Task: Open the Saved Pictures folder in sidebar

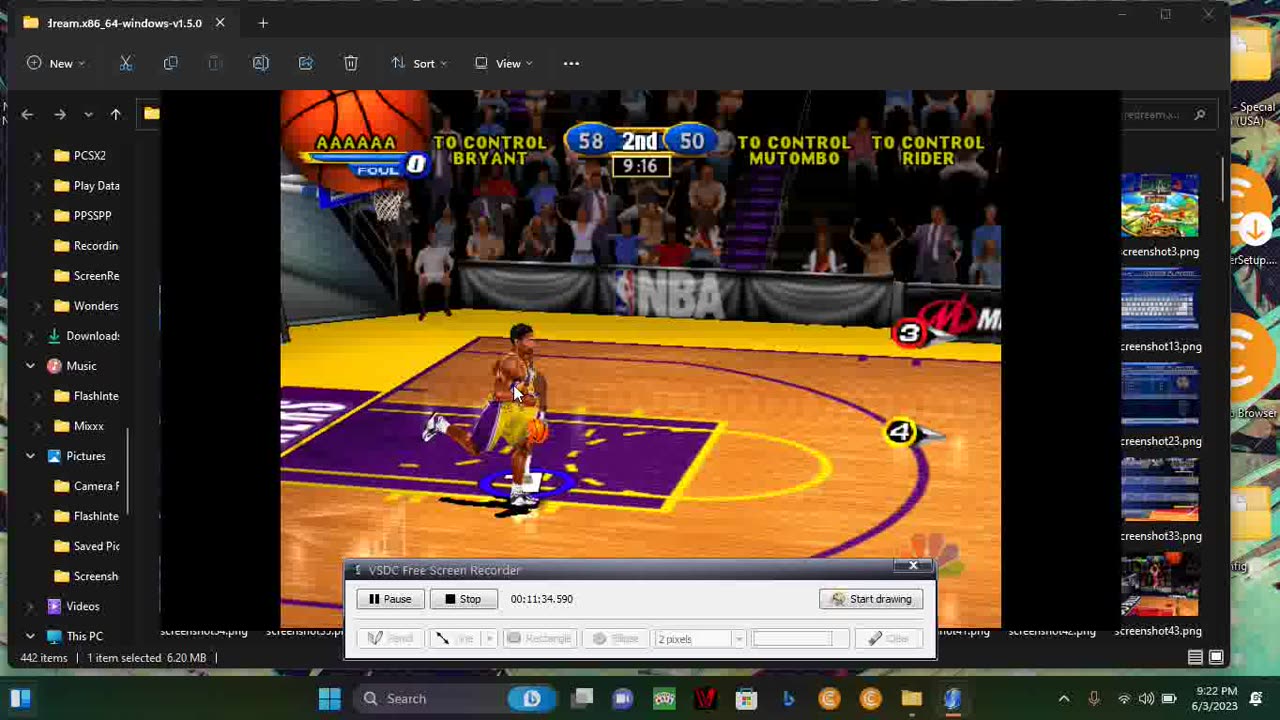Action: [x=86, y=546]
